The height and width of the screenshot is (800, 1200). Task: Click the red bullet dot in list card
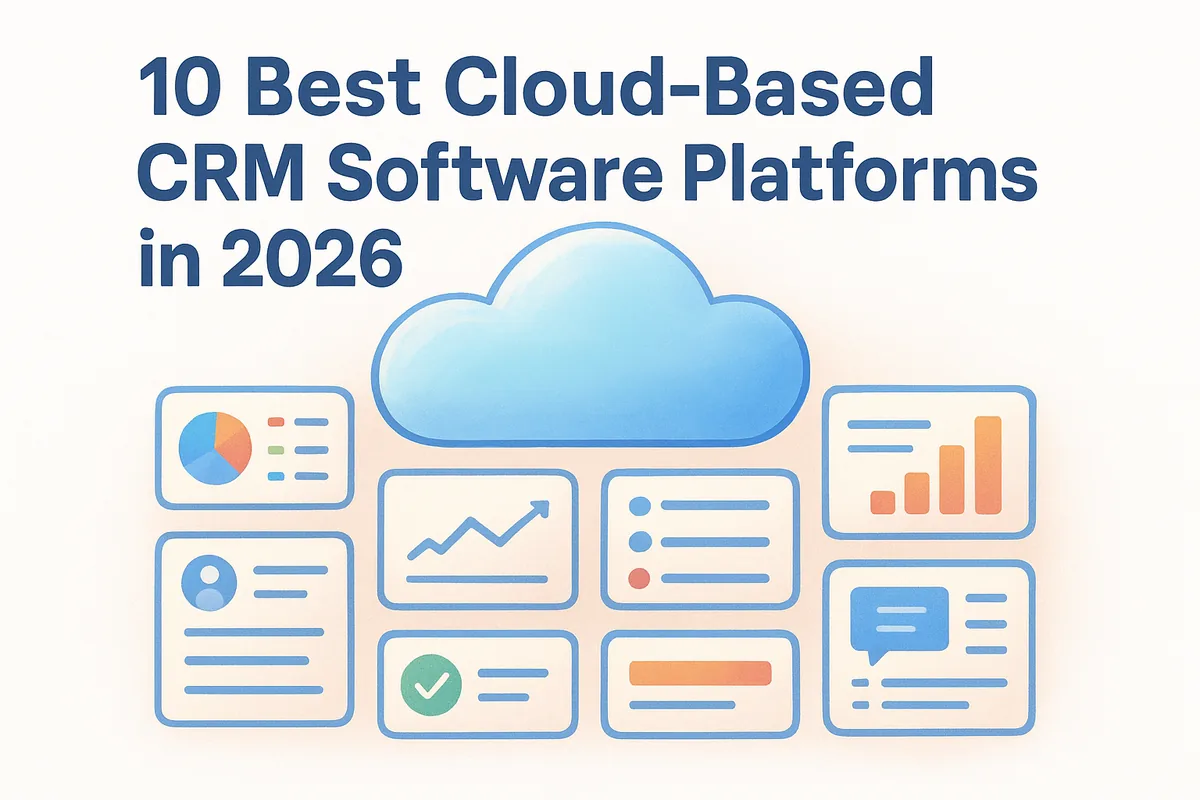coord(638,577)
